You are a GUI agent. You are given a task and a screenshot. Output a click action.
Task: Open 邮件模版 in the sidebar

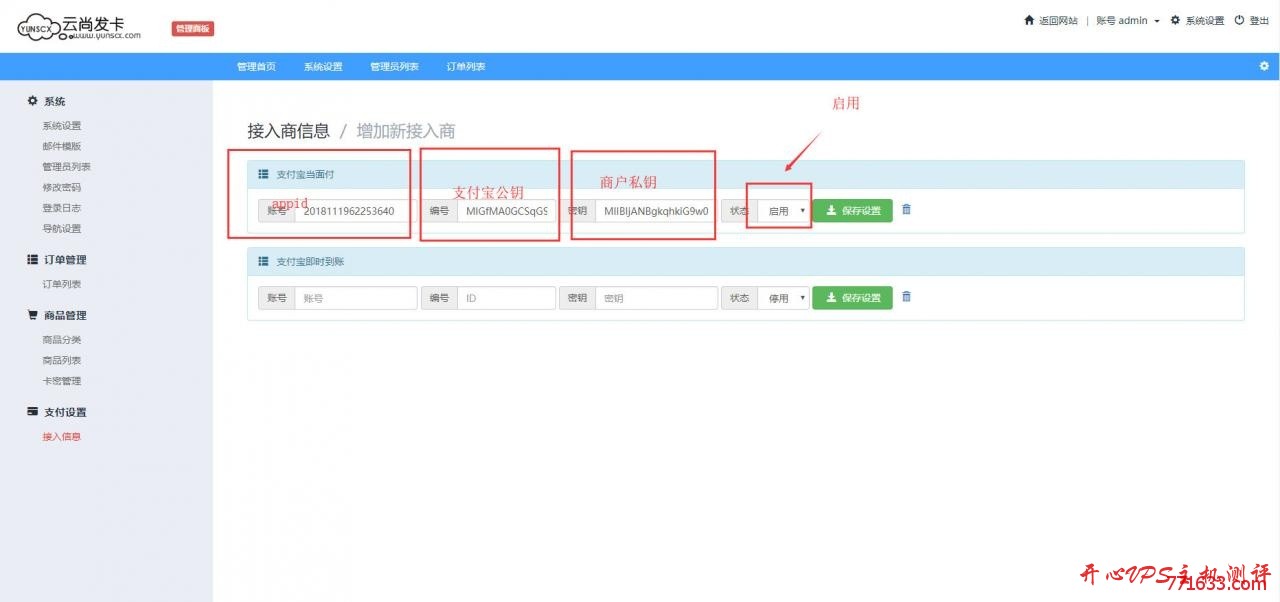(62, 146)
